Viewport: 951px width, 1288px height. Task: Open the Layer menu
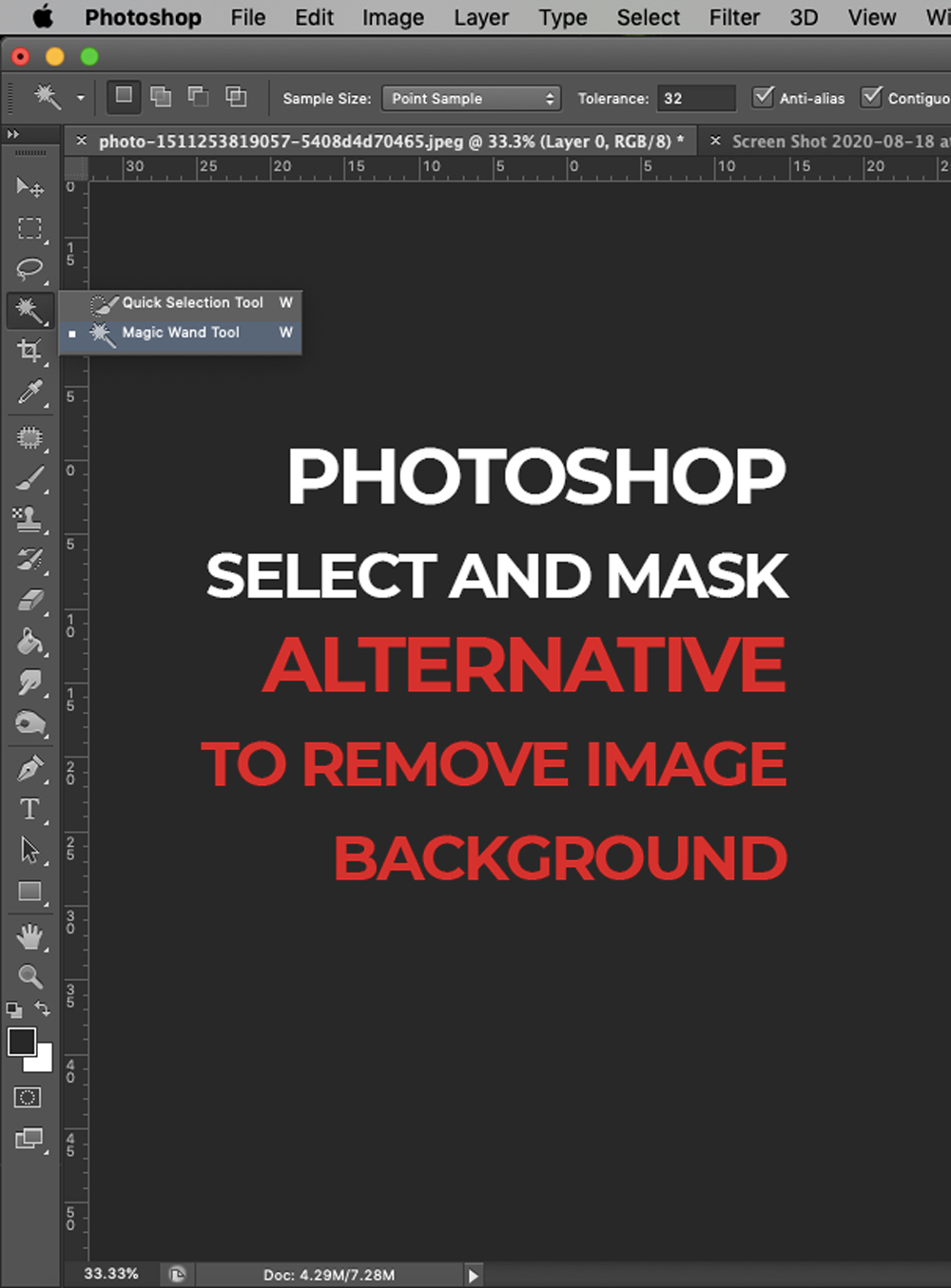[x=481, y=17]
